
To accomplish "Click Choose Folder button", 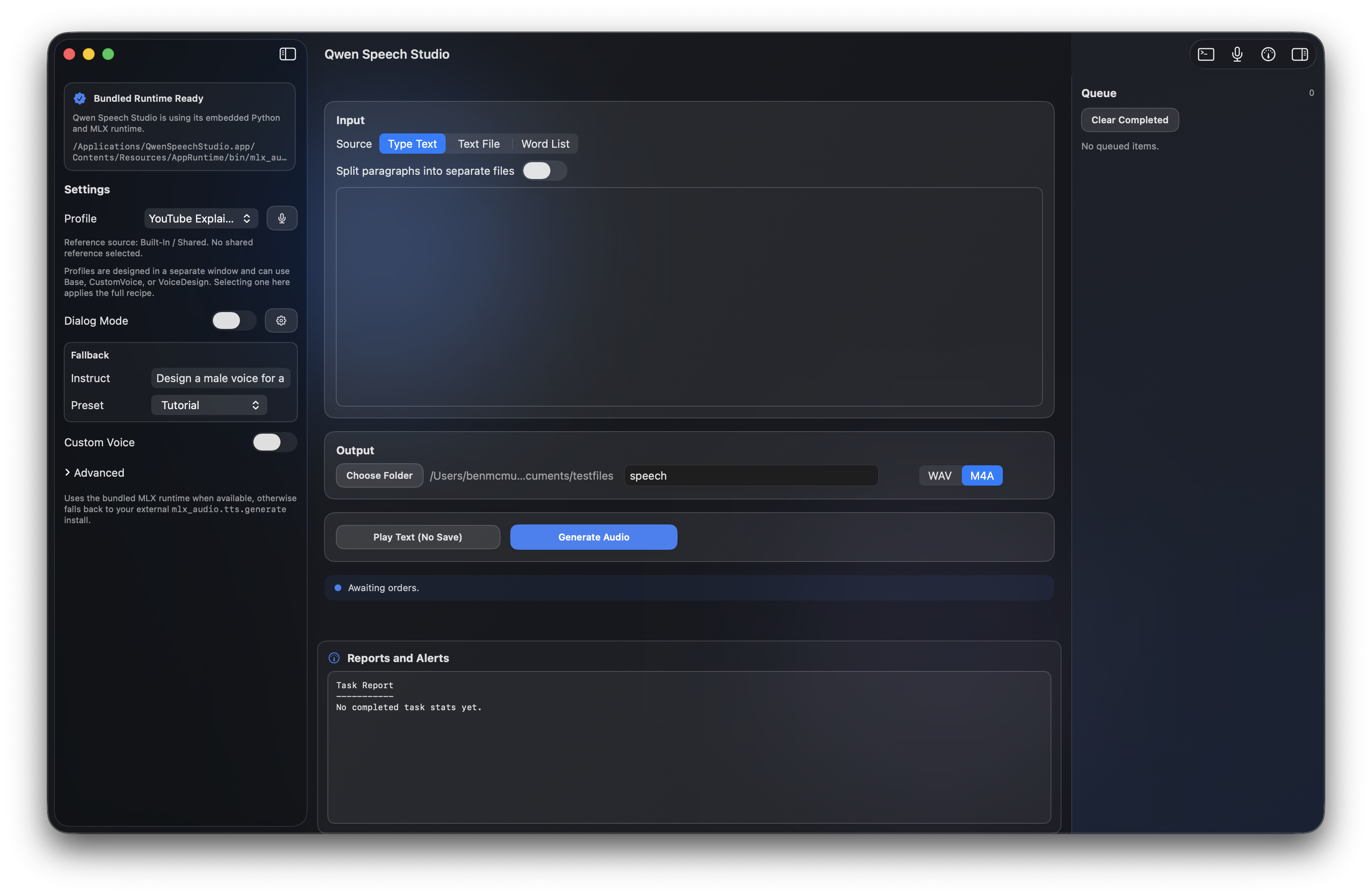I will (379, 475).
